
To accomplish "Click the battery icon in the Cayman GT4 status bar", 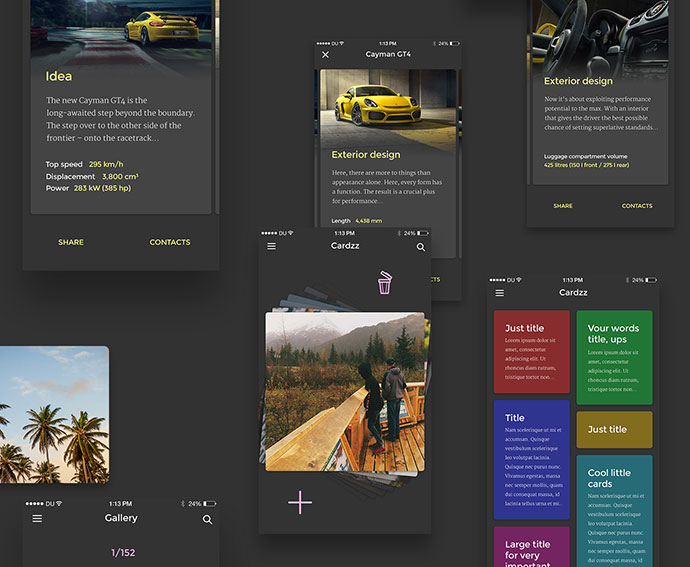I will click(455, 44).
